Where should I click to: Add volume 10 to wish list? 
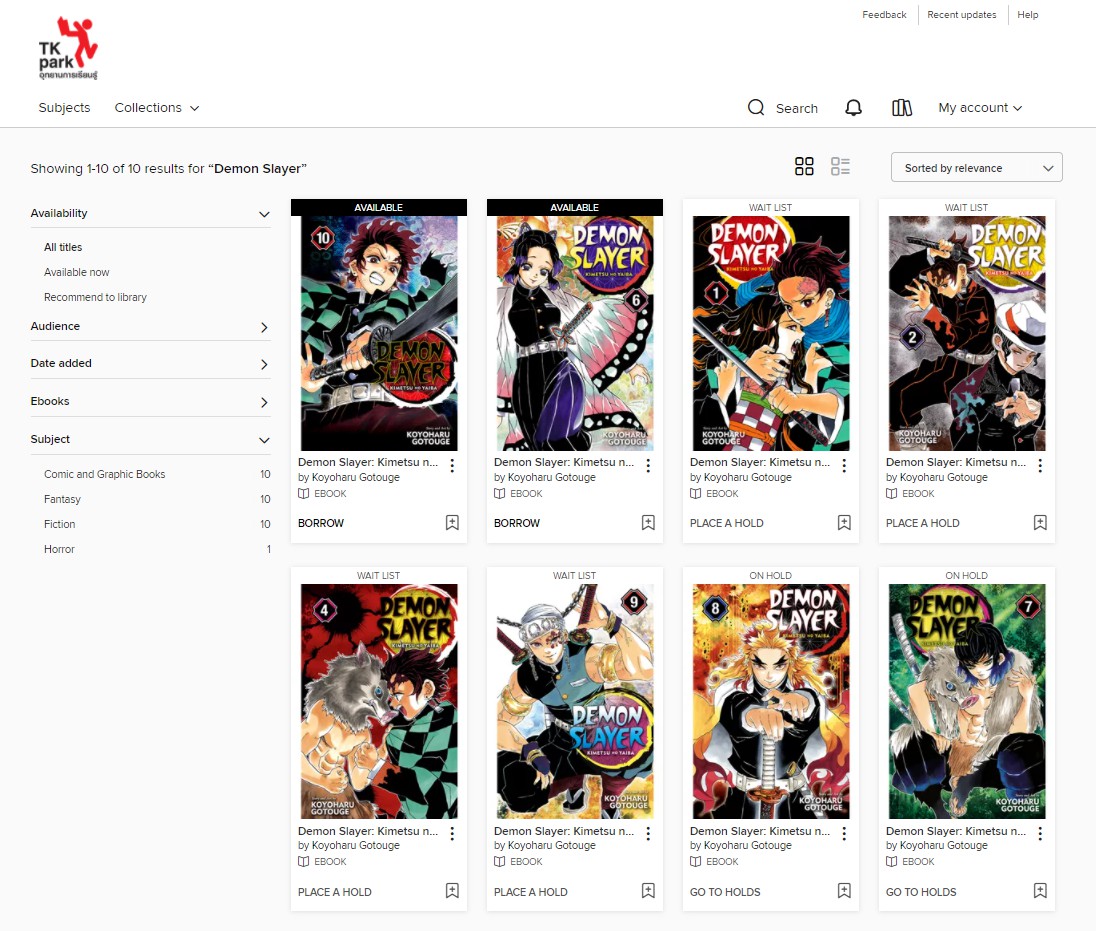[452, 523]
